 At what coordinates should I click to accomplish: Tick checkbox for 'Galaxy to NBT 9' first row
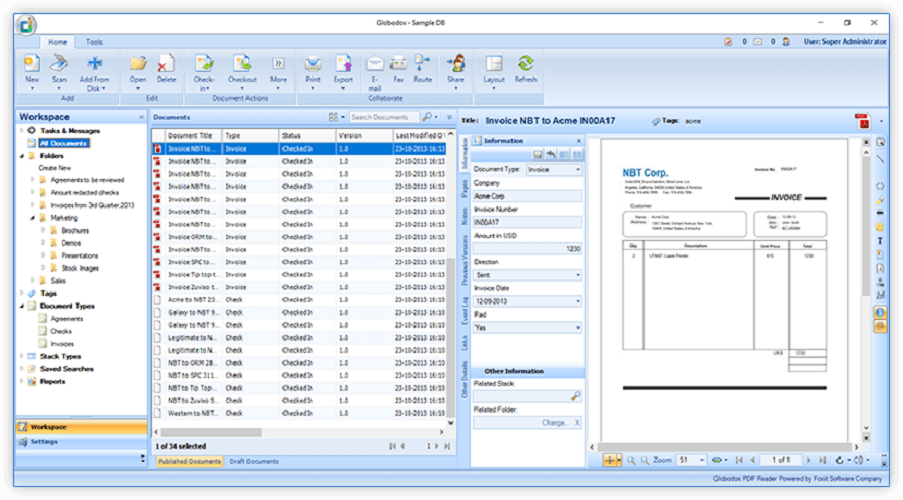coord(157,312)
